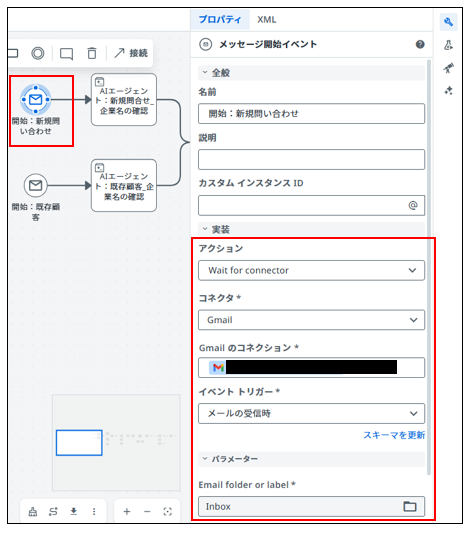472x533 pixels.
Task: Click the download icon in bottom toolbar
Action: click(74, 511)
